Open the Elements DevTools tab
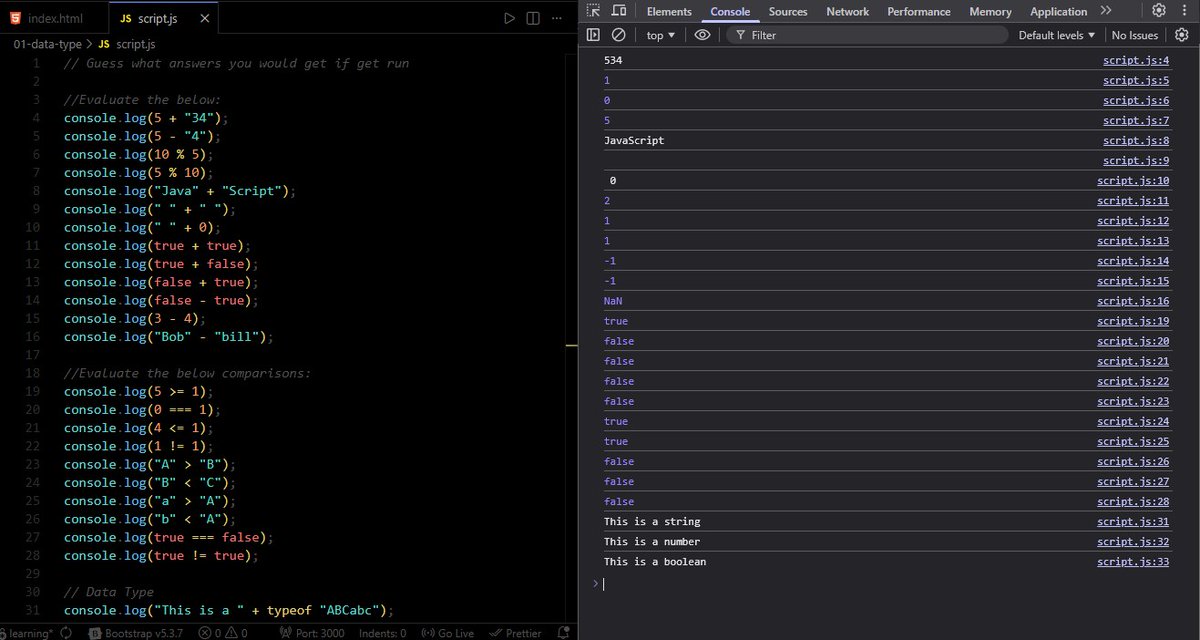Screen dimensions: 1200x640 coord(669,11)
